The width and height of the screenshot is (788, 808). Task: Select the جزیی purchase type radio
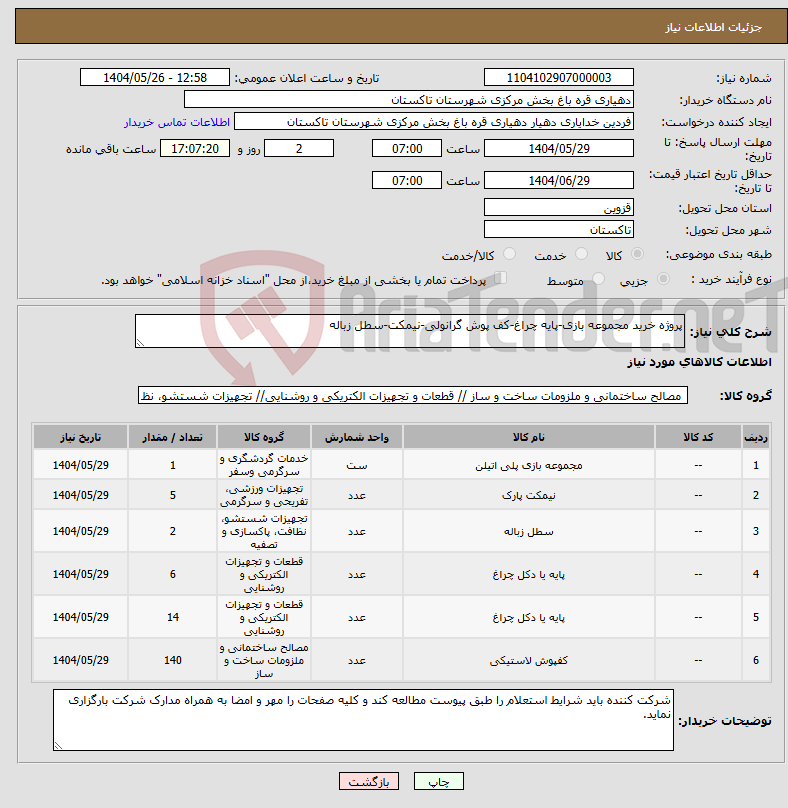point(663,279)
